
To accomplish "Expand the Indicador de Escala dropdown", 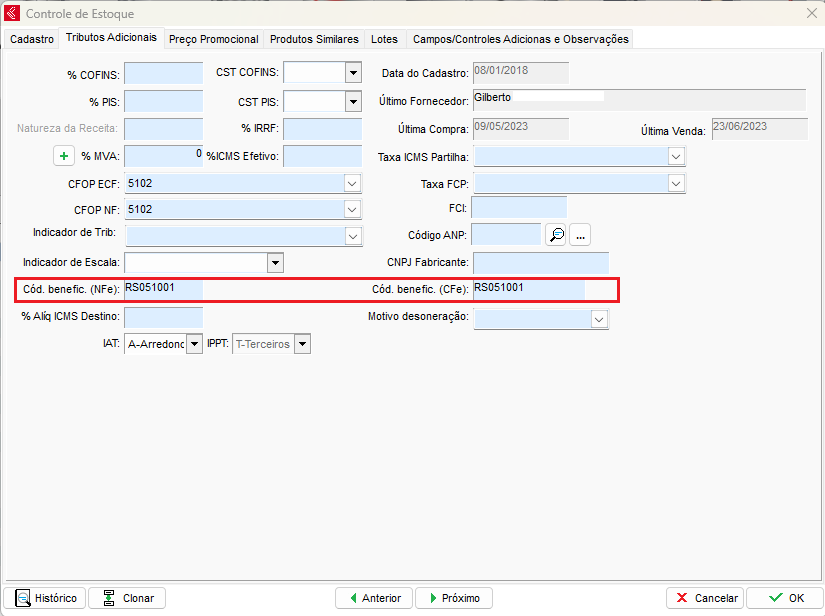I will [x=275, y=262].
